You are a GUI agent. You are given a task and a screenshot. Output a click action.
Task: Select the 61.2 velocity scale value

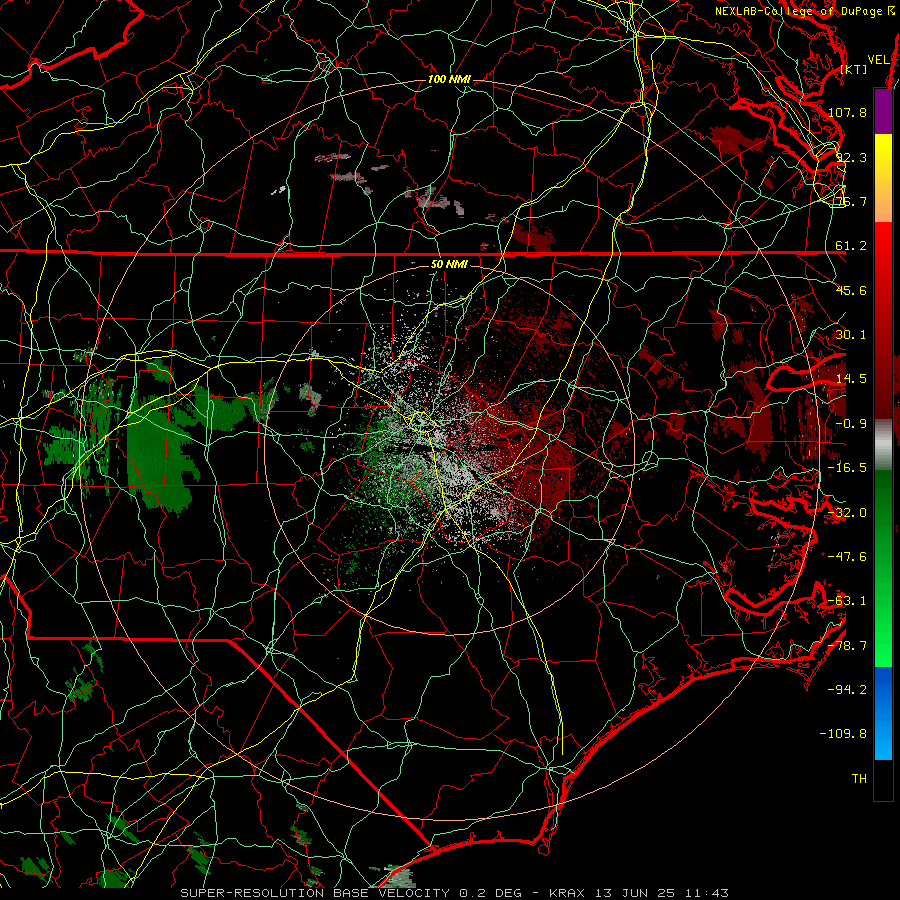coord(851,246)
